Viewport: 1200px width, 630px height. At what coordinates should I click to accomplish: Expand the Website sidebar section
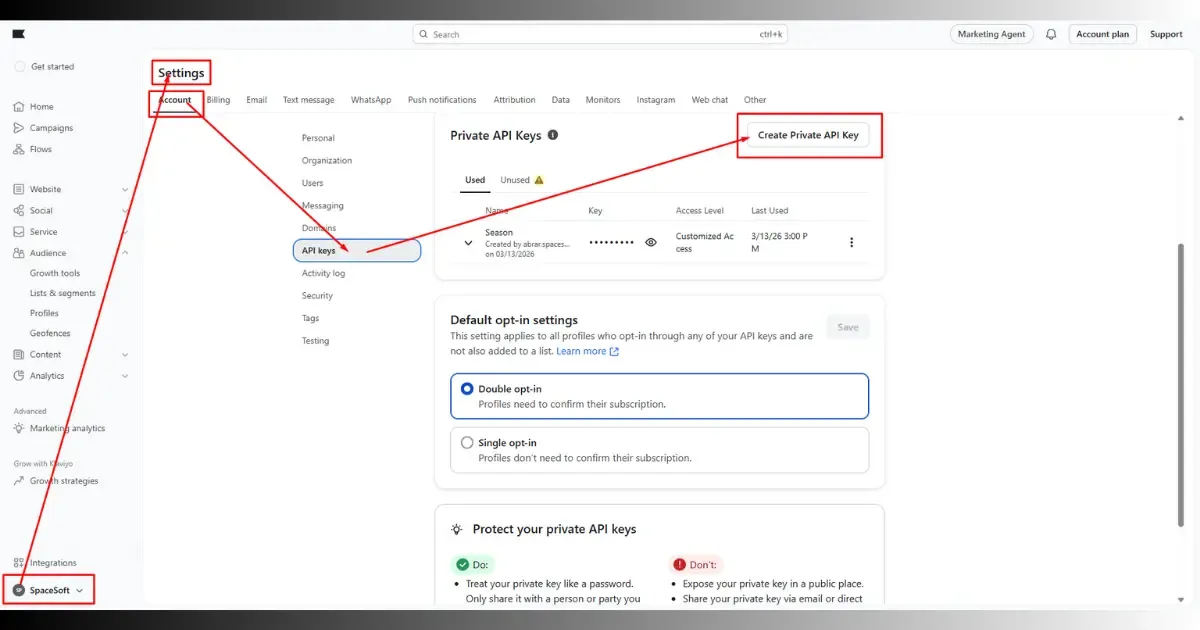125,189
